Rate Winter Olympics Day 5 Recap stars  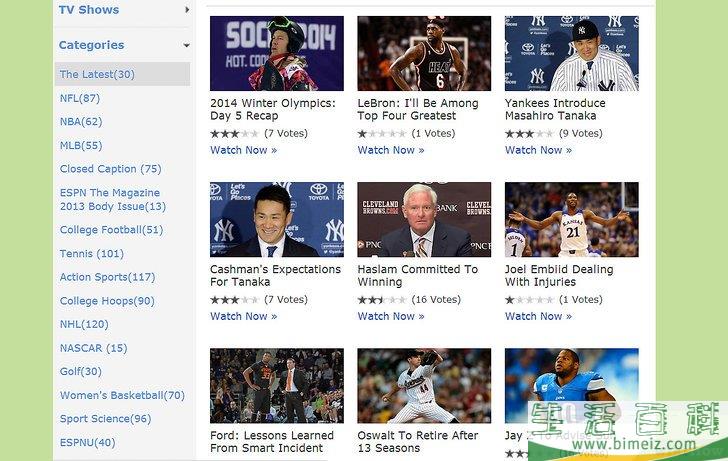[x=234, y=134]
